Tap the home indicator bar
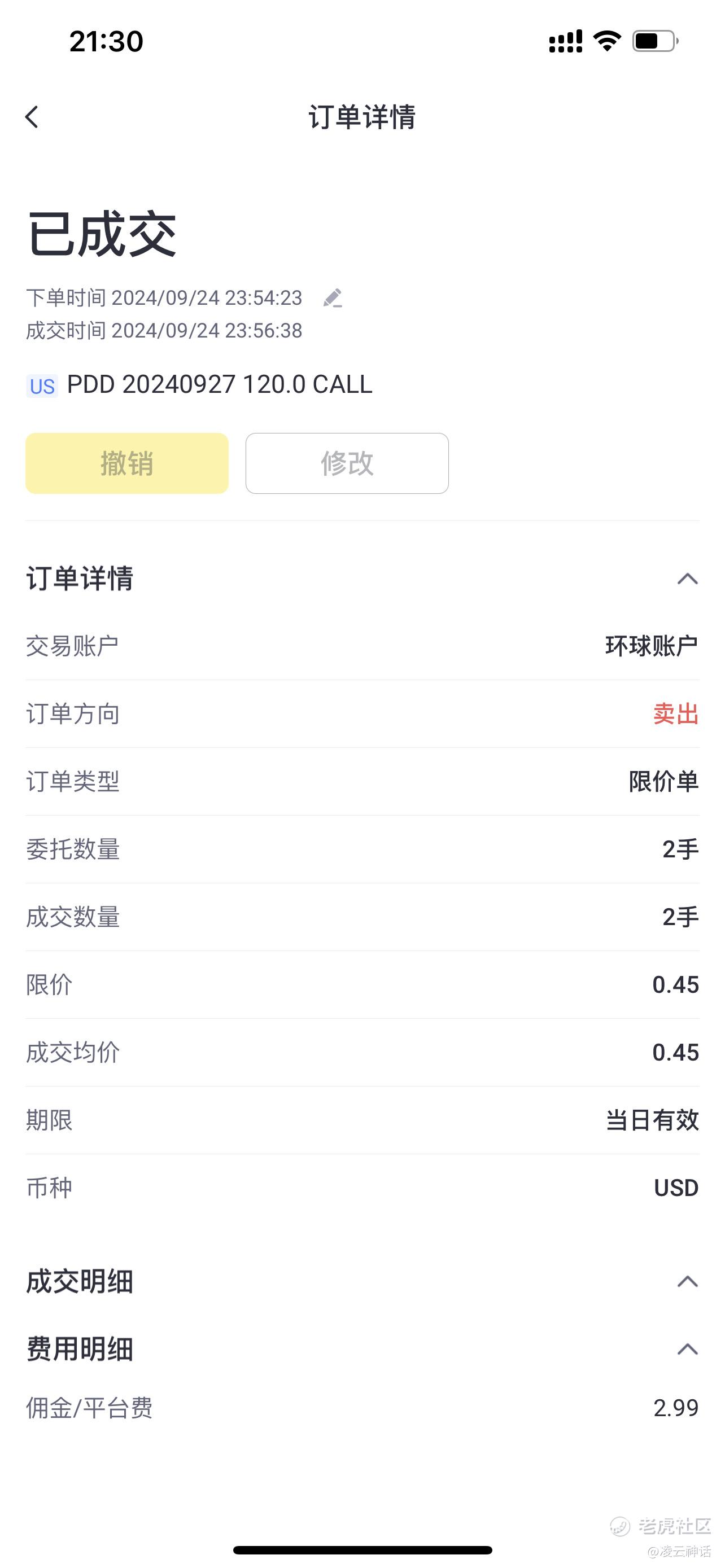Image resolution: width=725 pixels, height=1568 pixels. click(x=362, y=1550)
